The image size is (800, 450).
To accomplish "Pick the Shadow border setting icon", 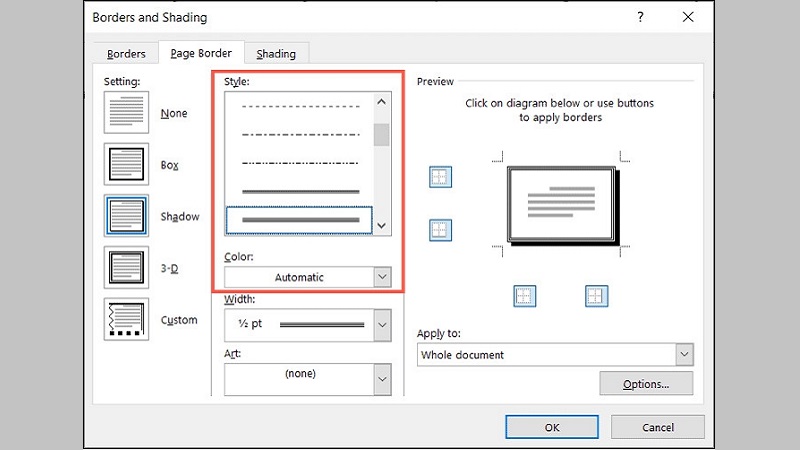I will coord(126,216).
